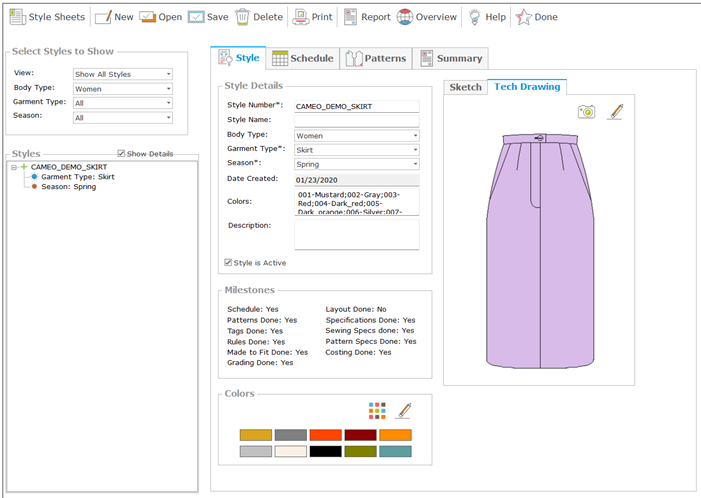Click the camera icon above the drawing
Viewport: 701px width, 498px height.
coord(586,112)
